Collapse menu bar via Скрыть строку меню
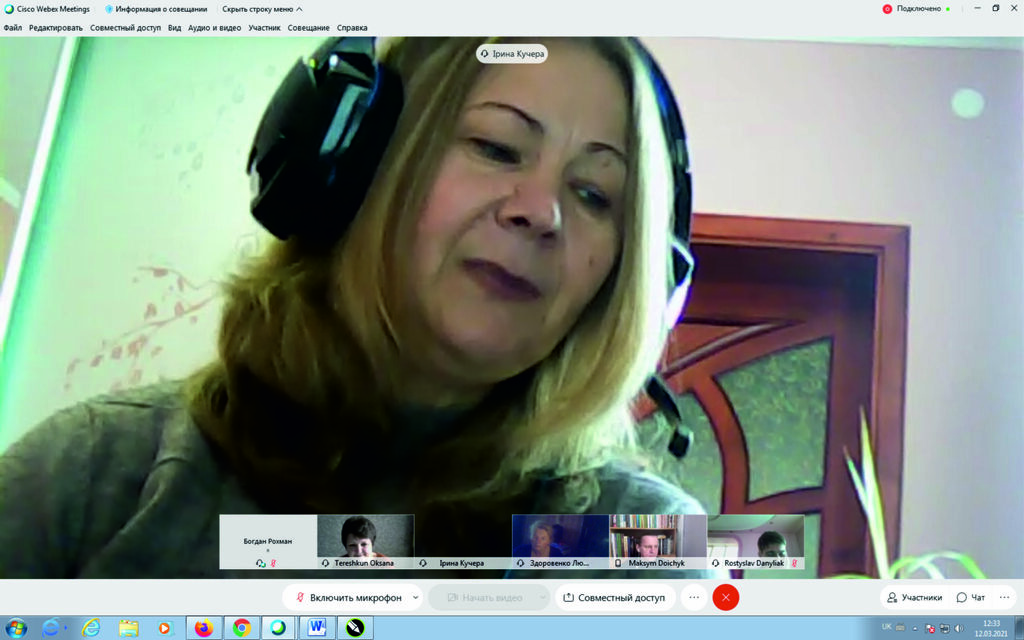 258,9
